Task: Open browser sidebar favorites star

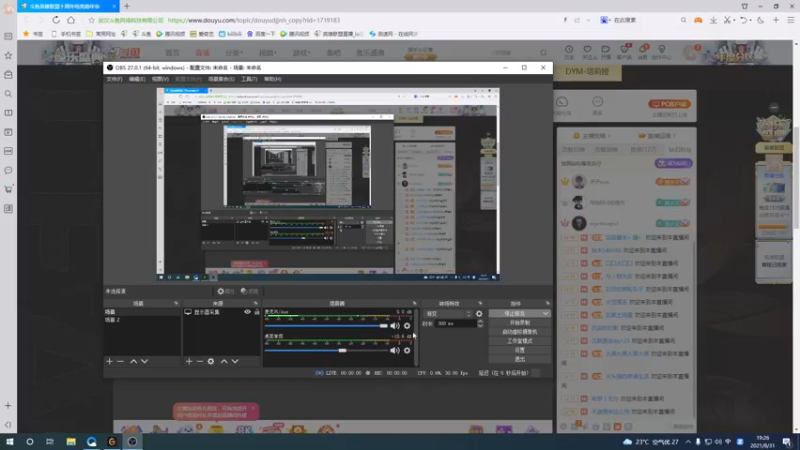Action: click(x=8, y=55)
